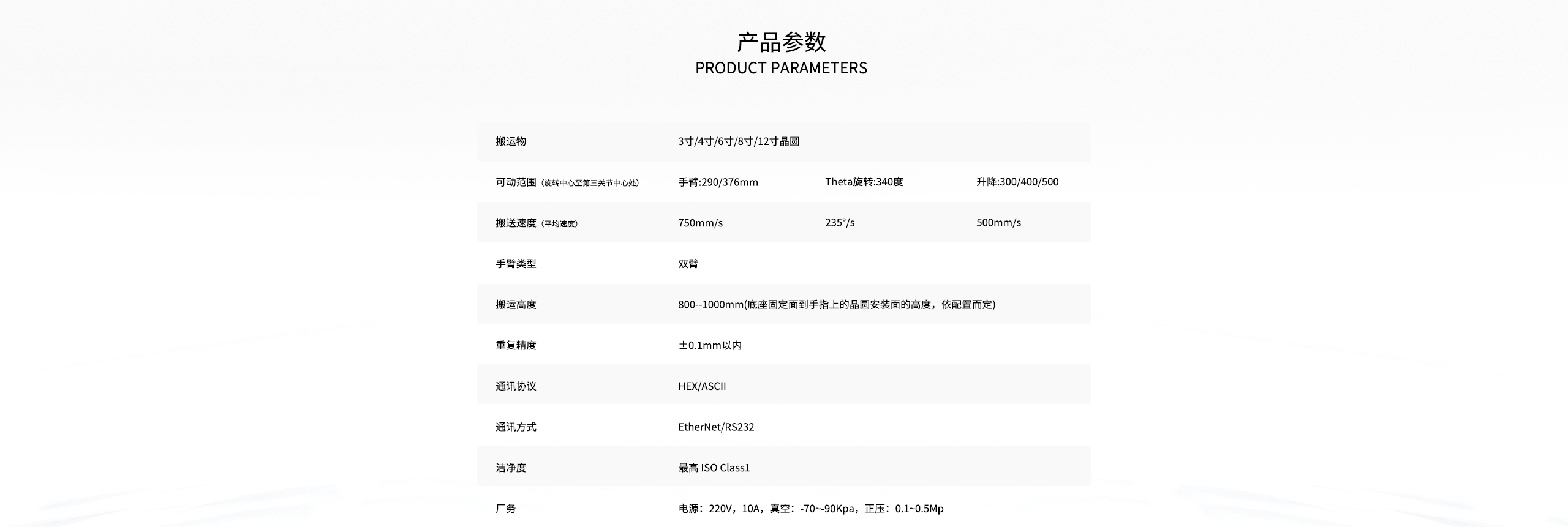The width and height of the screenshot is (1568, 527).
Task: Click the 800--1000mm 搬运高度 description
Action: [x=836, y=304]
